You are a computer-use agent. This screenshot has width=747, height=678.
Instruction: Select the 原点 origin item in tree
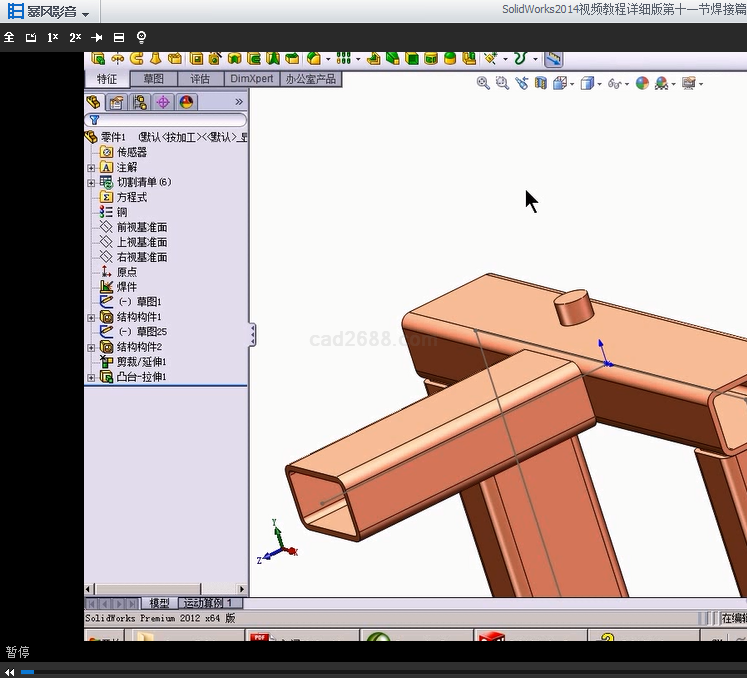[x=127, y=272]
